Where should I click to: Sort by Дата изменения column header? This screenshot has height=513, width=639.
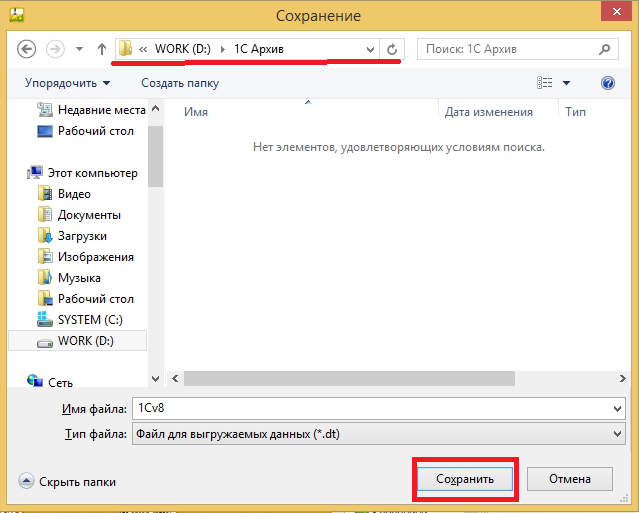click(488, 113)
